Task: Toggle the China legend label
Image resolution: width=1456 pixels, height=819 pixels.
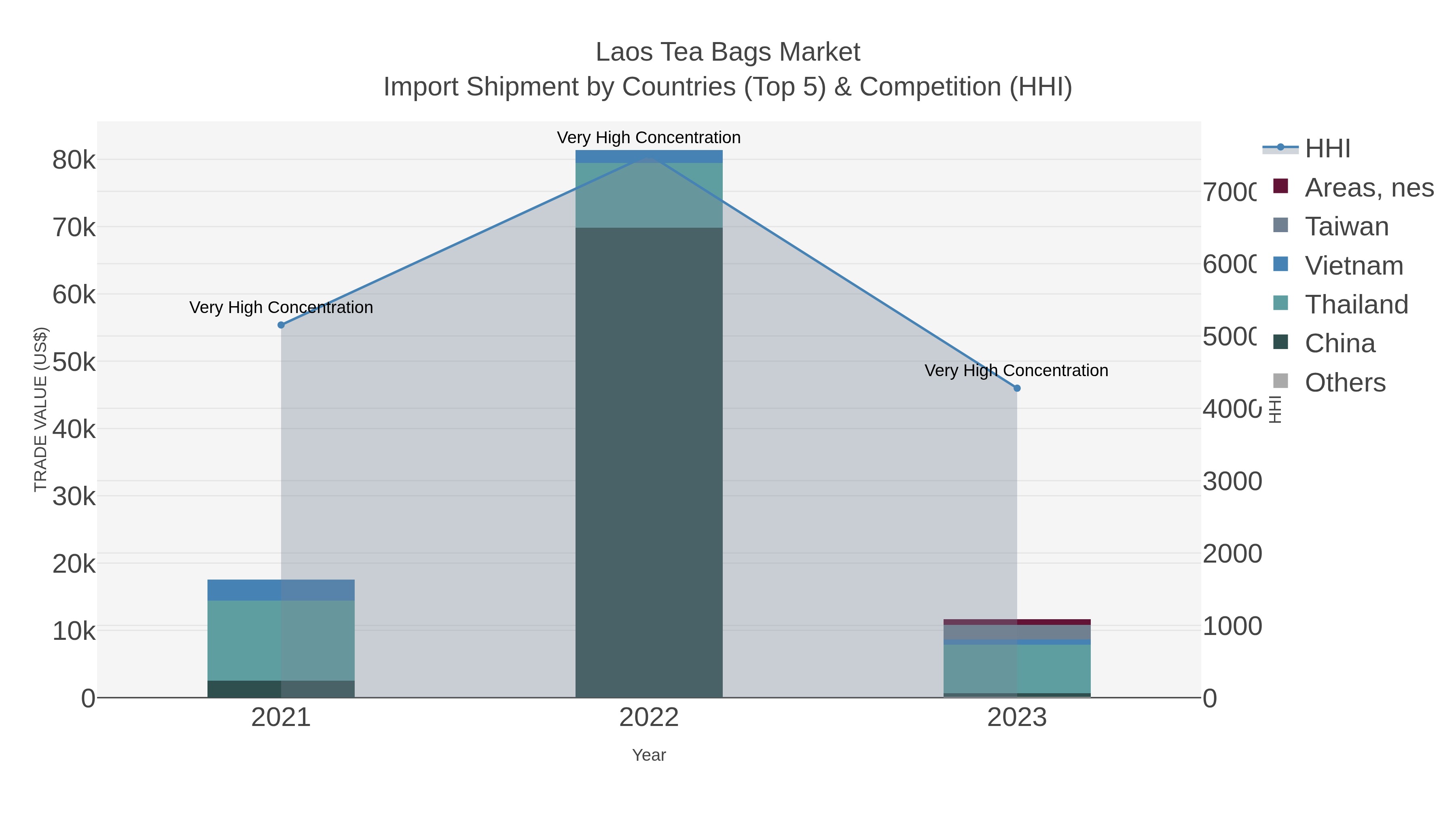Action: tap(1340, 343)
